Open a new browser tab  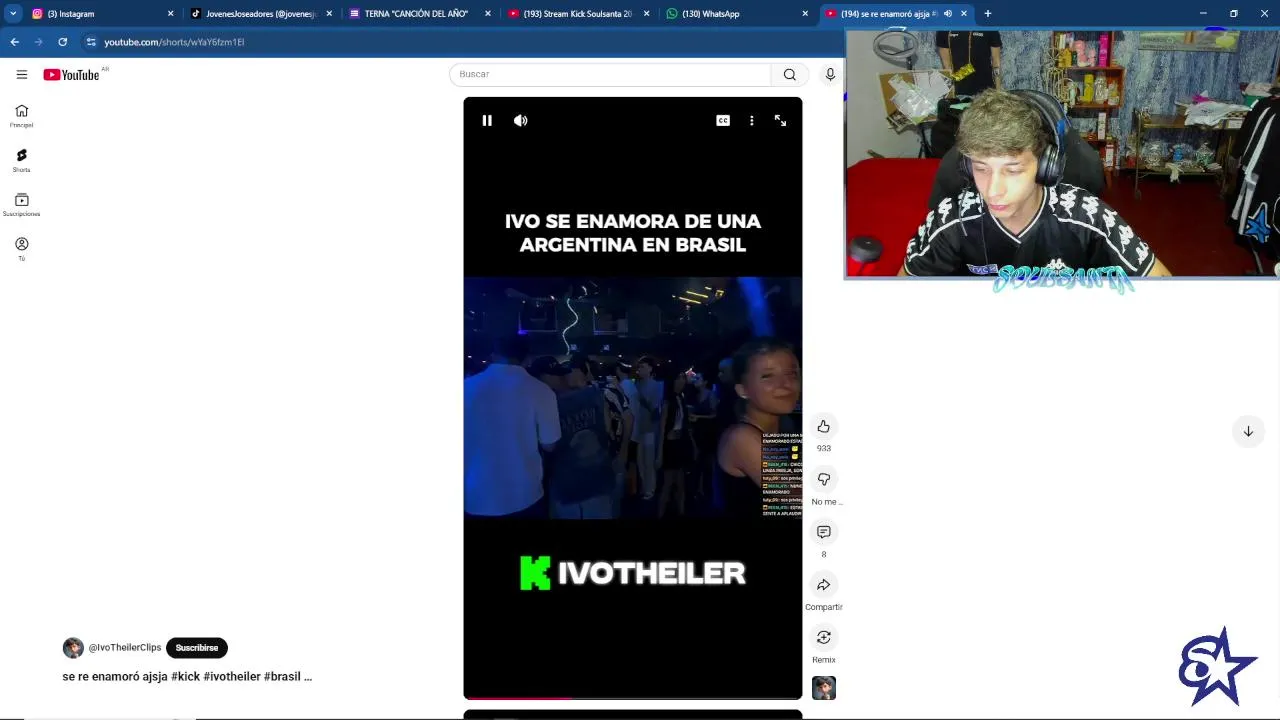click(x=988, y=14)
